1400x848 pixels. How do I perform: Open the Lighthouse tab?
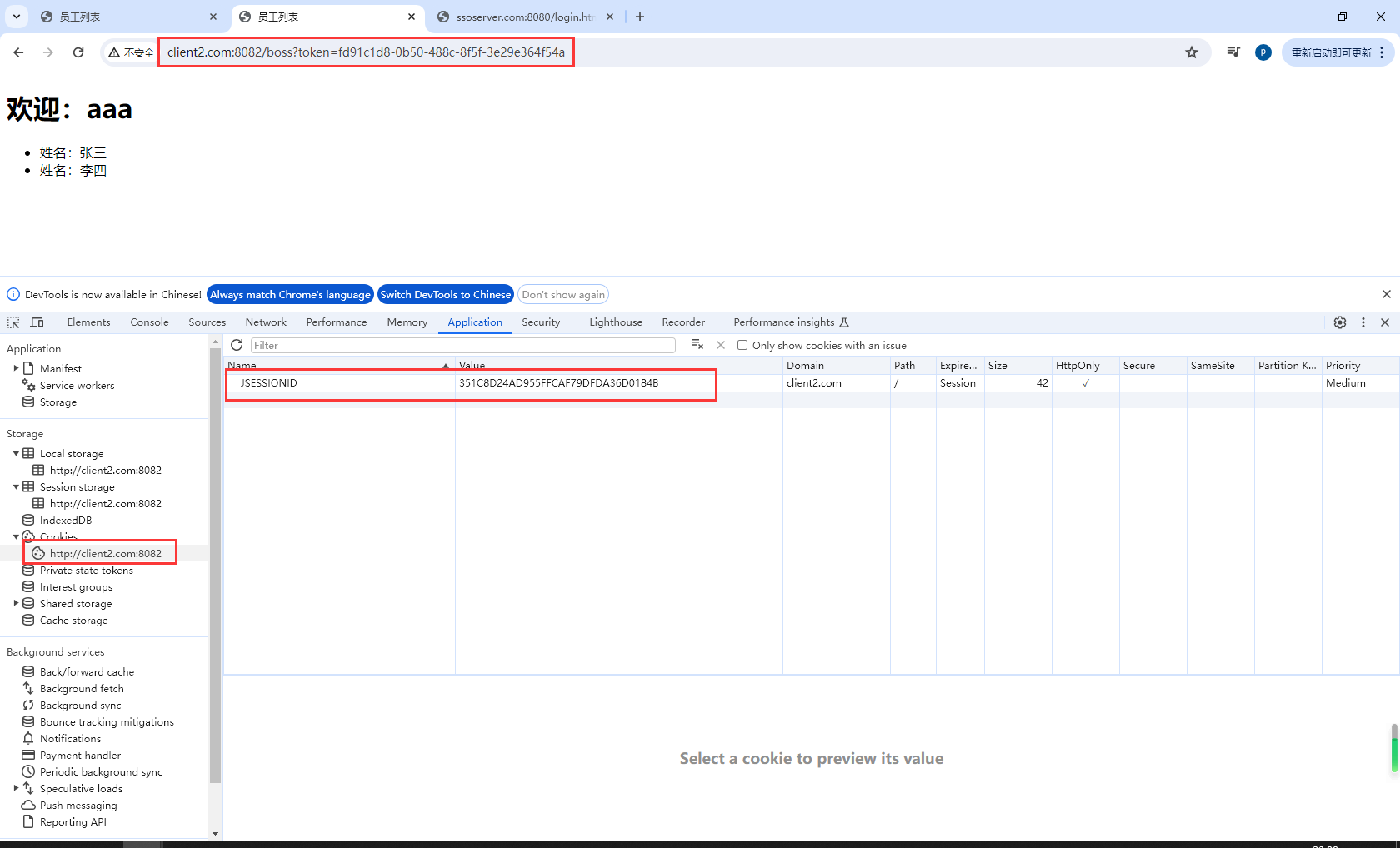tap(616, 322)
